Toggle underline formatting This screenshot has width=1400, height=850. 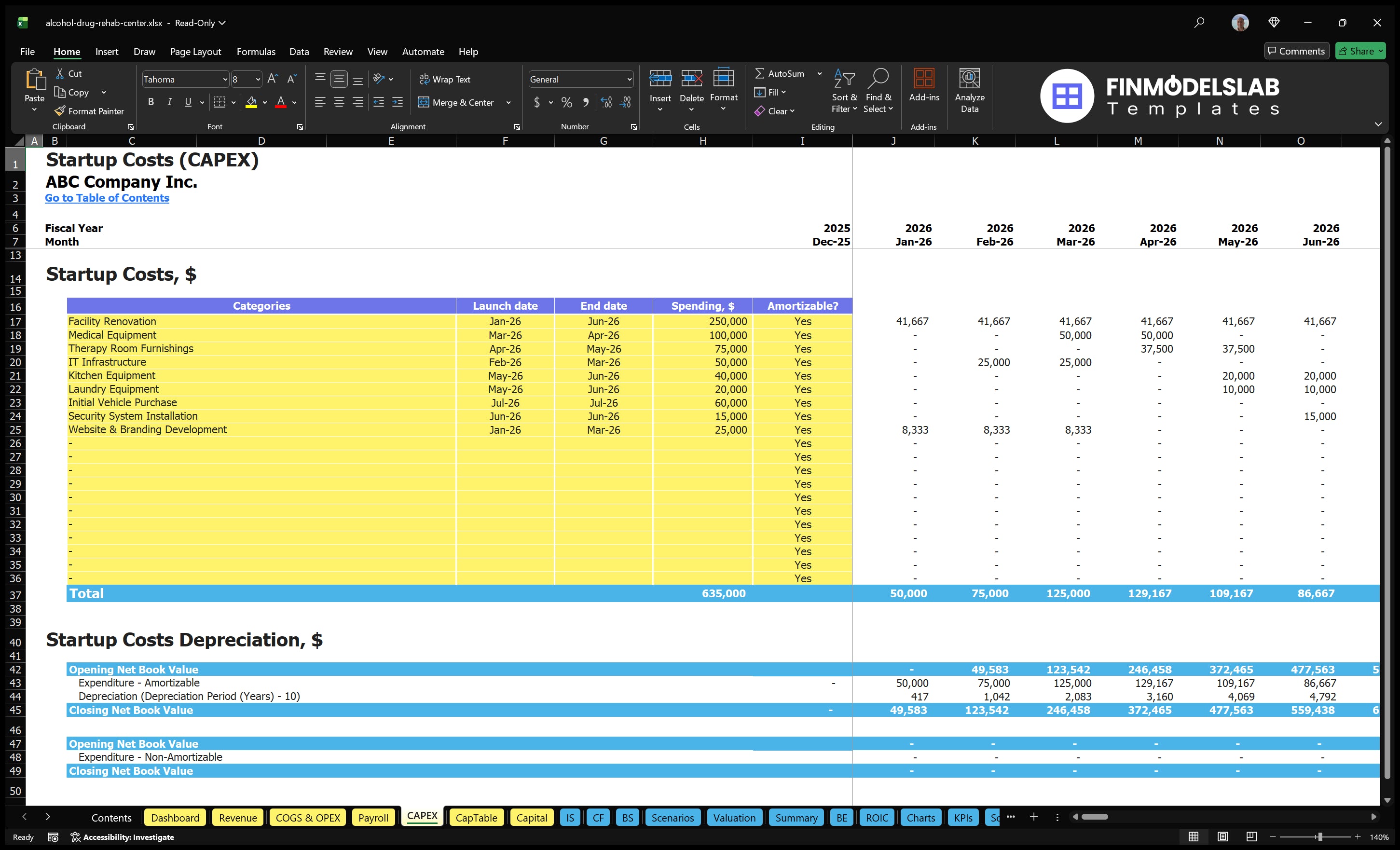pos(188,102)
